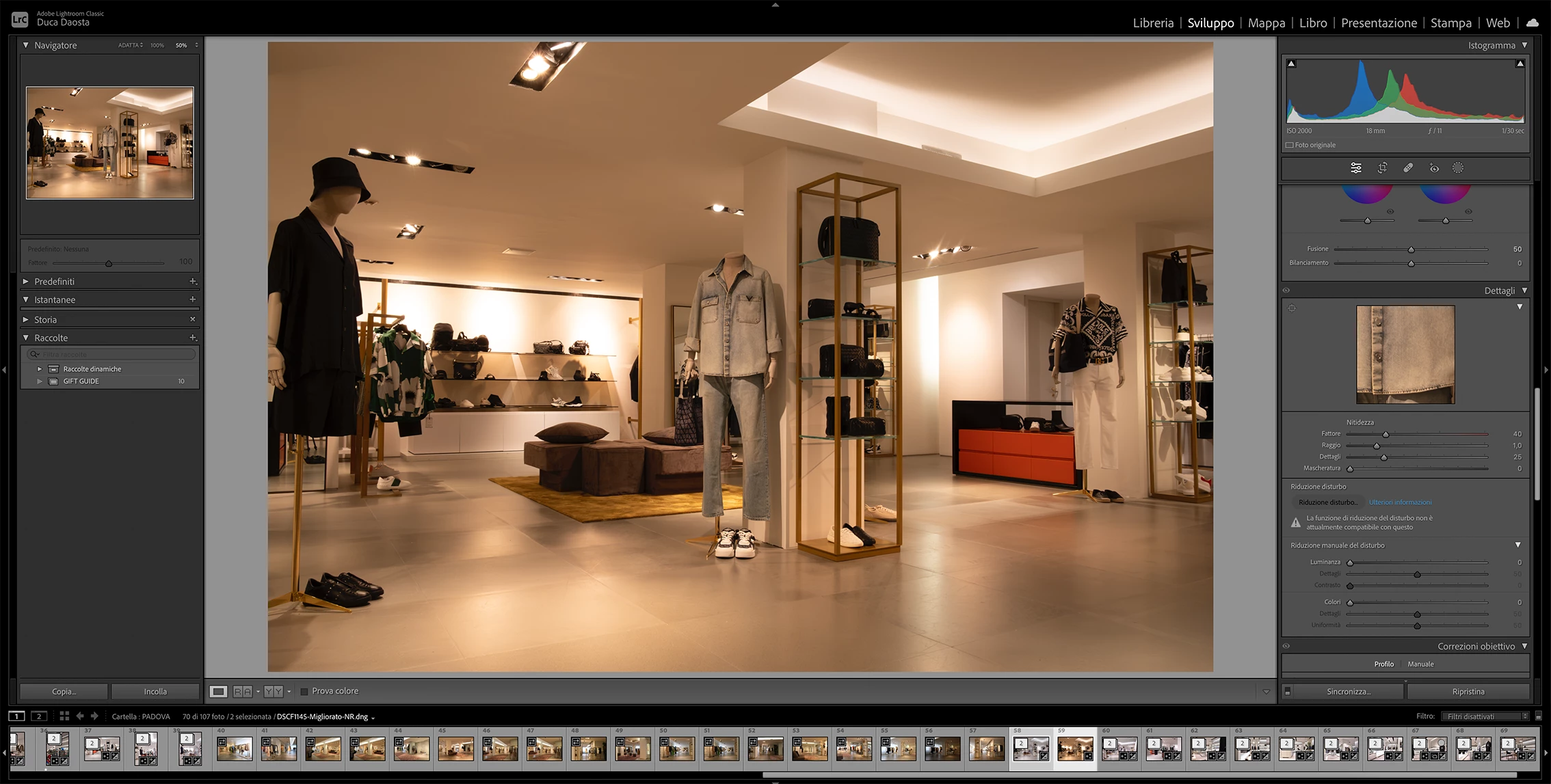Image resolution: width=1551 pixels, height=784 pixels.
Task: Open the Masking tool circle icon
Action: [1458, 168]
